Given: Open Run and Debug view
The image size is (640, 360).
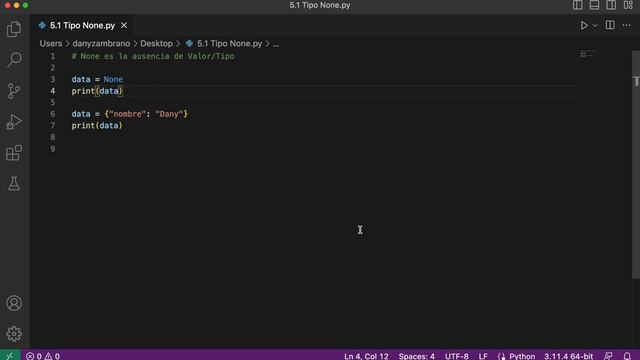Looking at the screenshot, I should tap(14, 122).
